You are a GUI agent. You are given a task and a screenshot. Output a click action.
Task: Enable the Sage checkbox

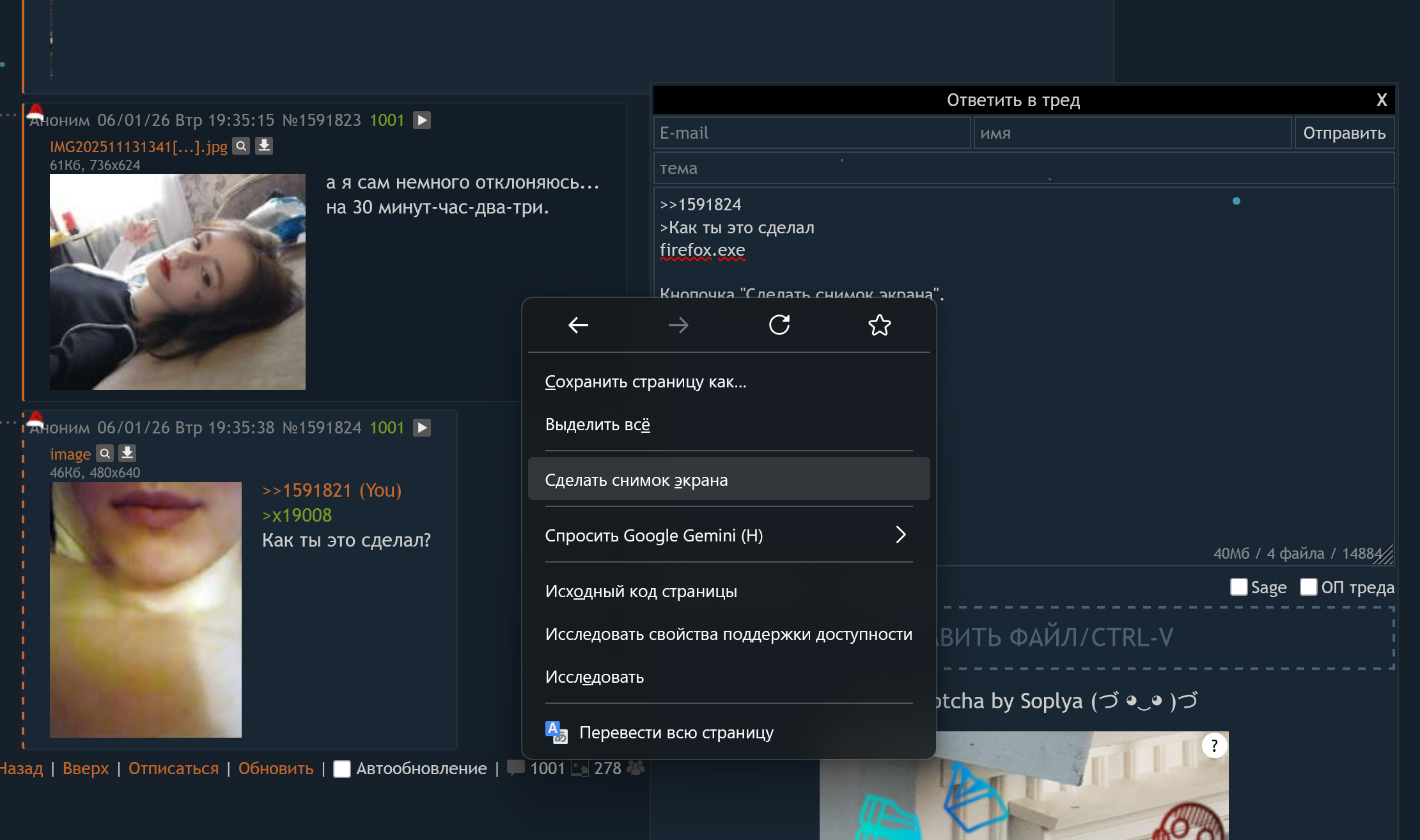[1238, 587]
